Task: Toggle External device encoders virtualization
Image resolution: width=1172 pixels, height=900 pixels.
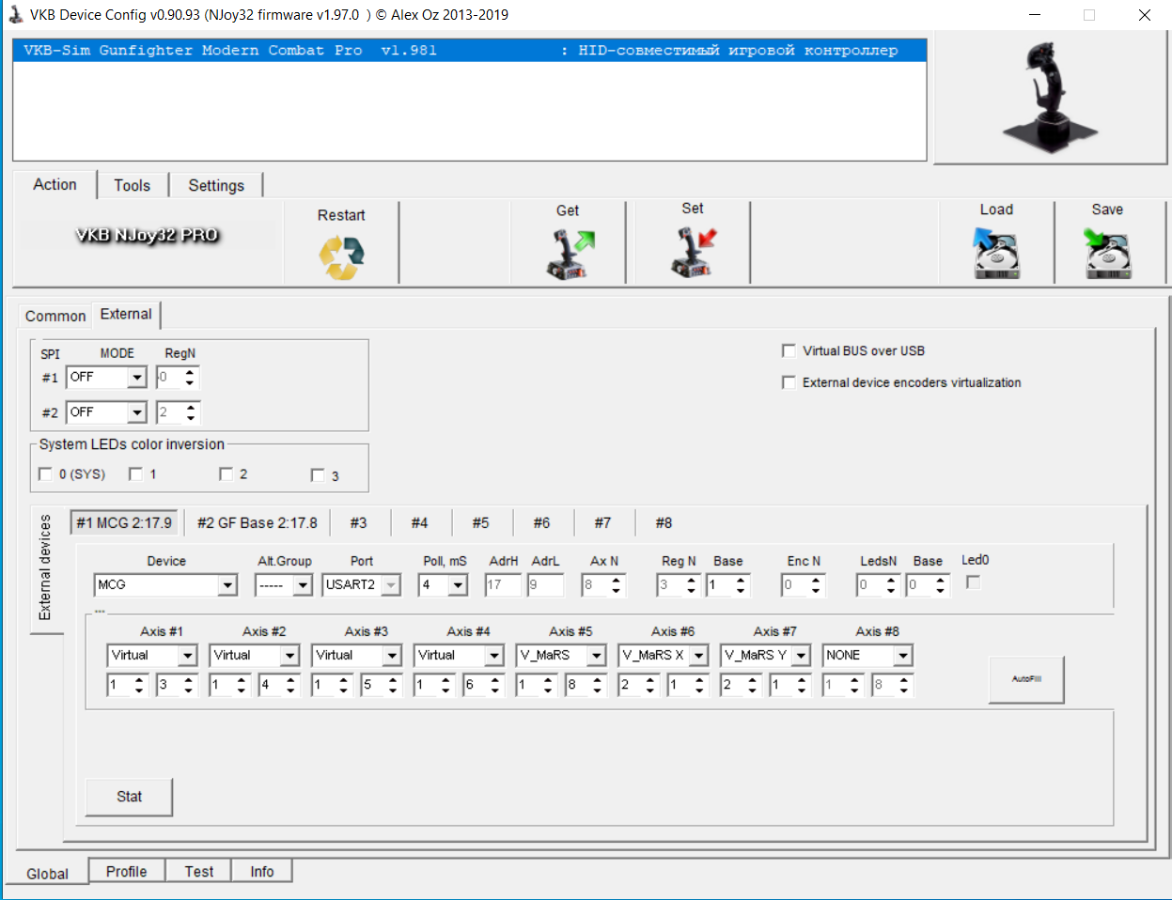Action: tap(789, 383)
